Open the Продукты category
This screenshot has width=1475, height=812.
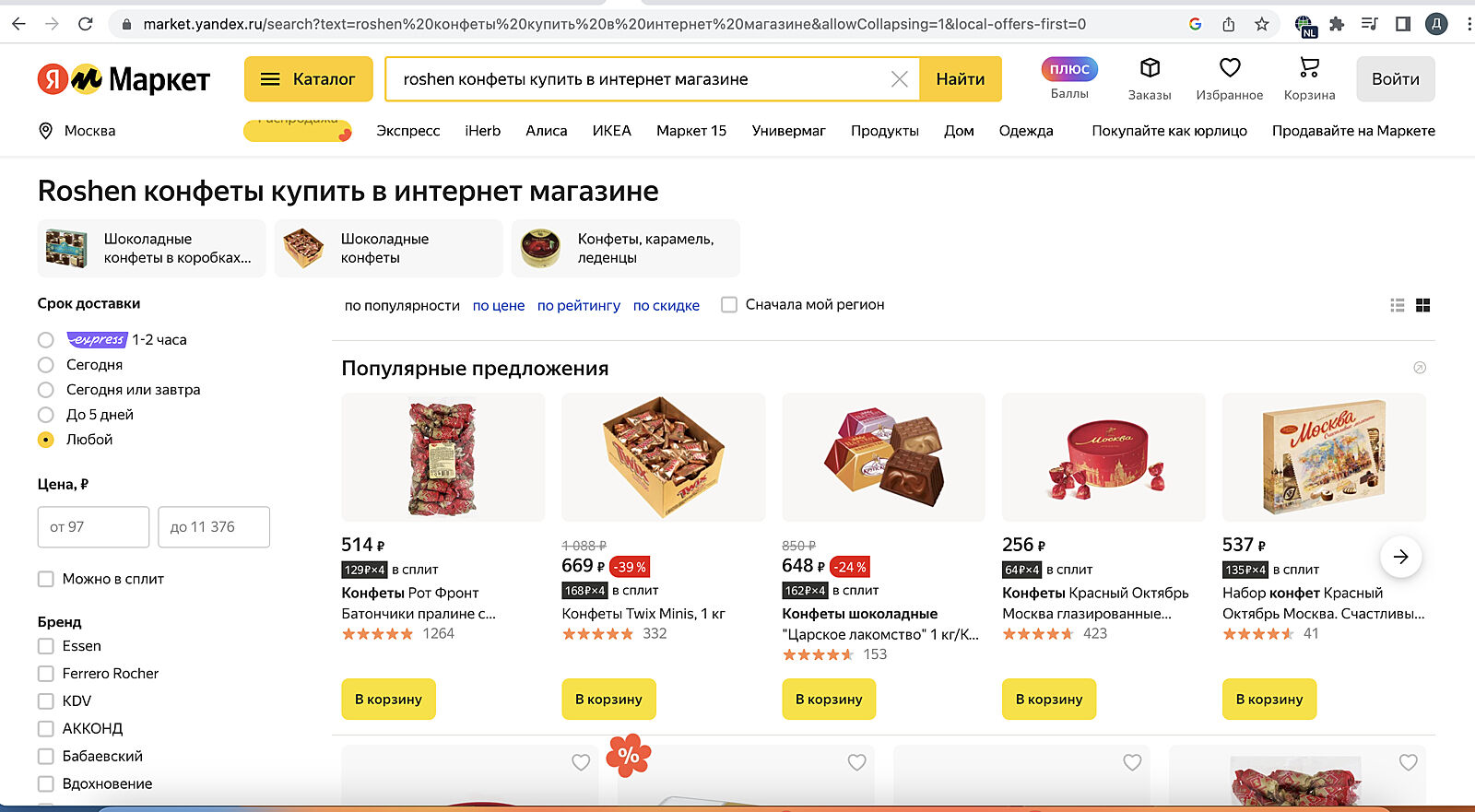point(884,131)
